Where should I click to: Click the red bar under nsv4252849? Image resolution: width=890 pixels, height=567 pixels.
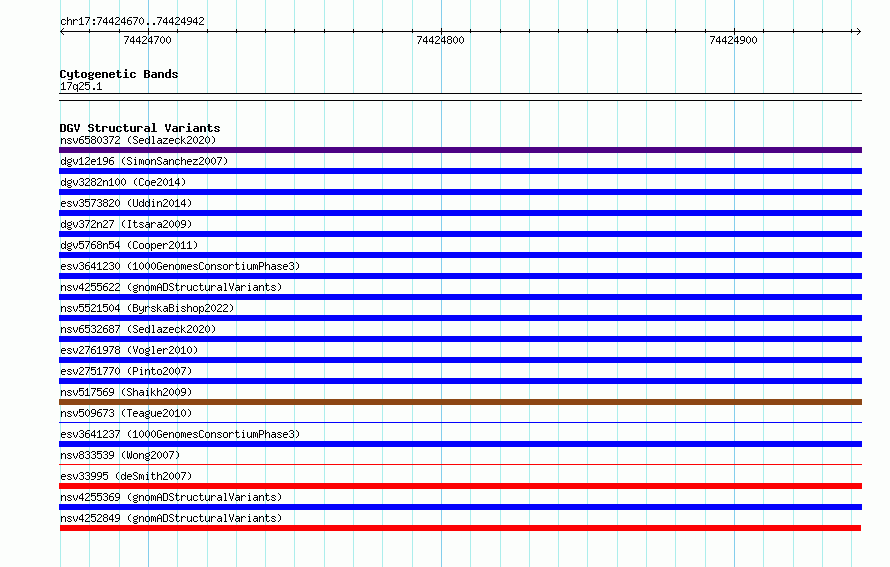pos(460,528)
